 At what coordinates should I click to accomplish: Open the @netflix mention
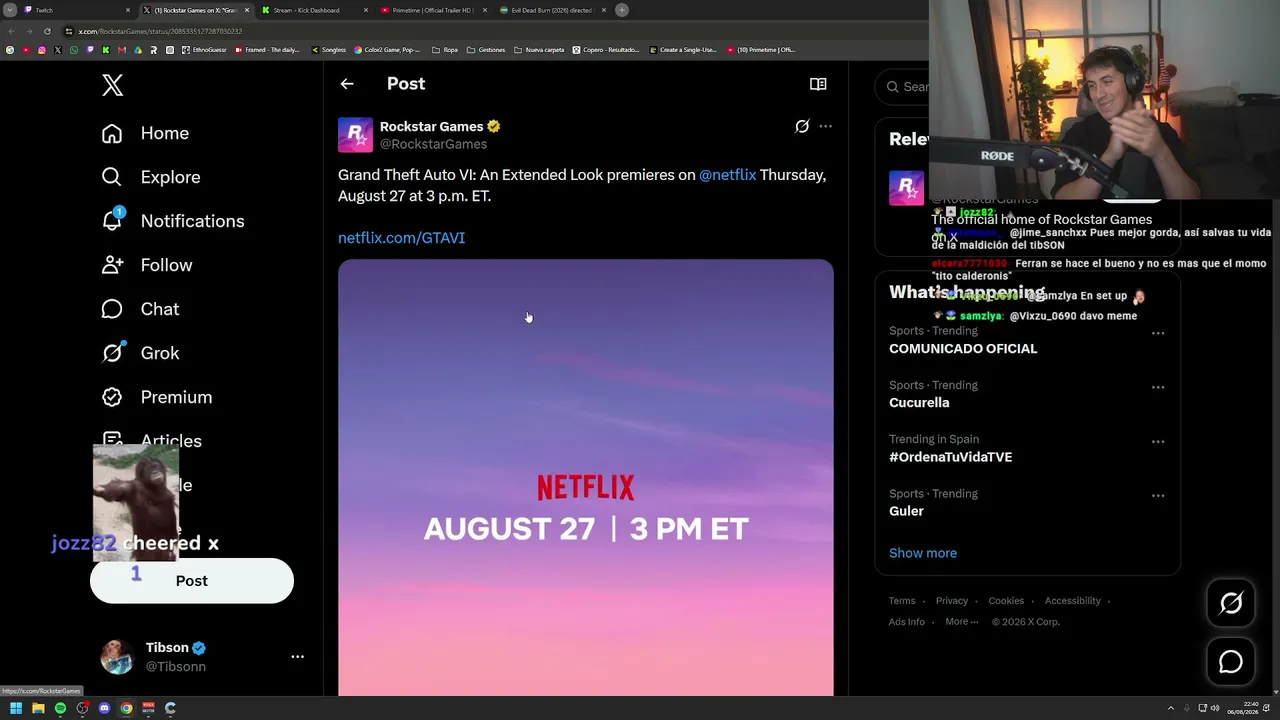(x=727, y=175)
